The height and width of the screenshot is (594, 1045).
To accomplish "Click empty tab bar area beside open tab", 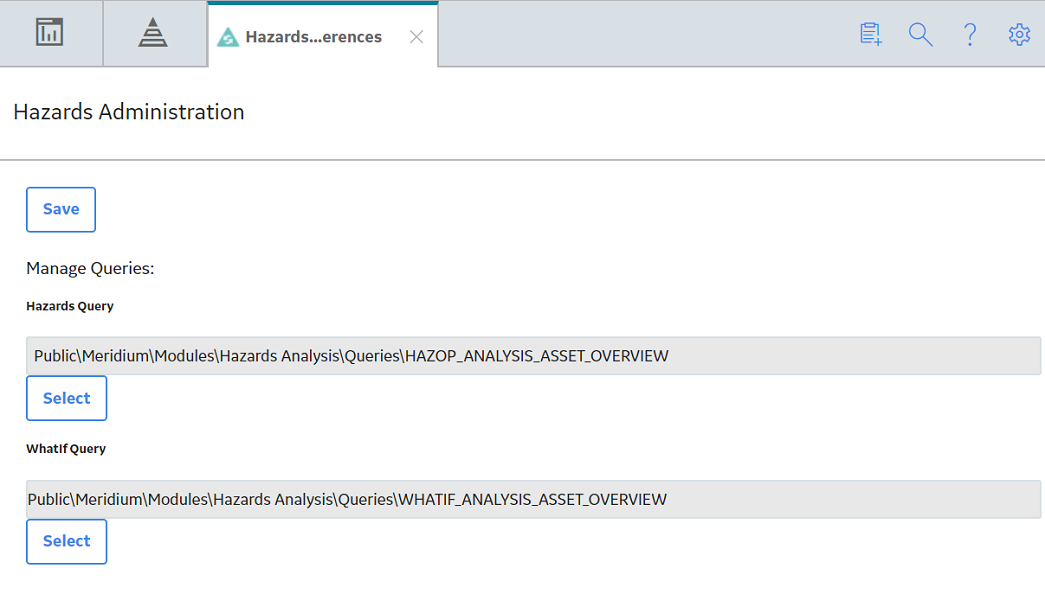I will pyautogui.click(x=646, y=33).
